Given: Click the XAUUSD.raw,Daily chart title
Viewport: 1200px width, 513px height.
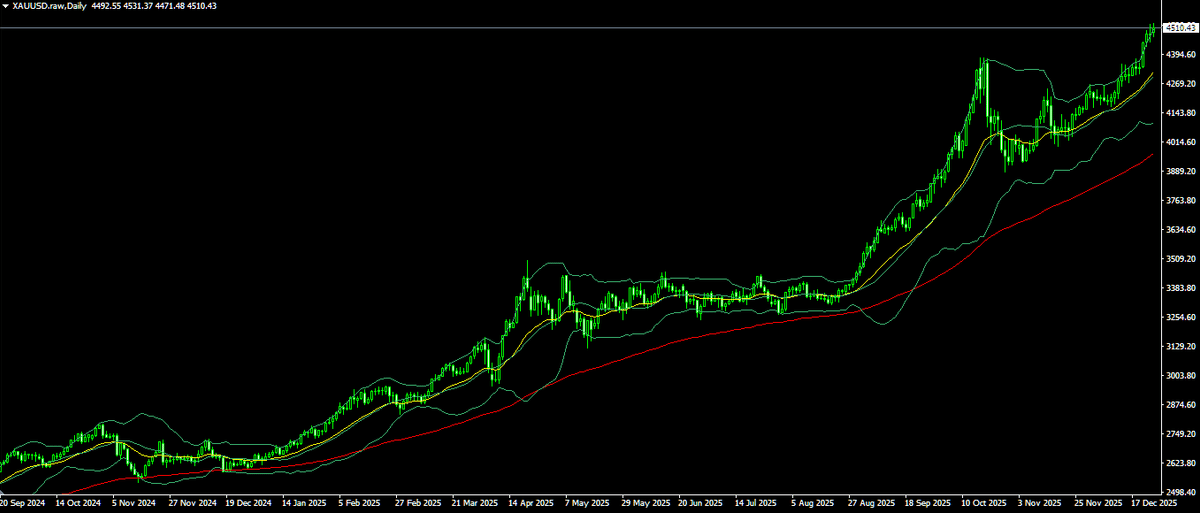Looking at the screenshot, I should (47, 6).
